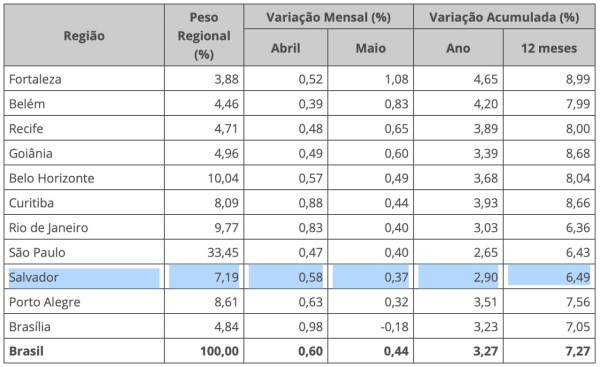Screen dimensions: 600x367
Task: Select Brasil's 12 meses total 7,27
Action: [578, 351]
